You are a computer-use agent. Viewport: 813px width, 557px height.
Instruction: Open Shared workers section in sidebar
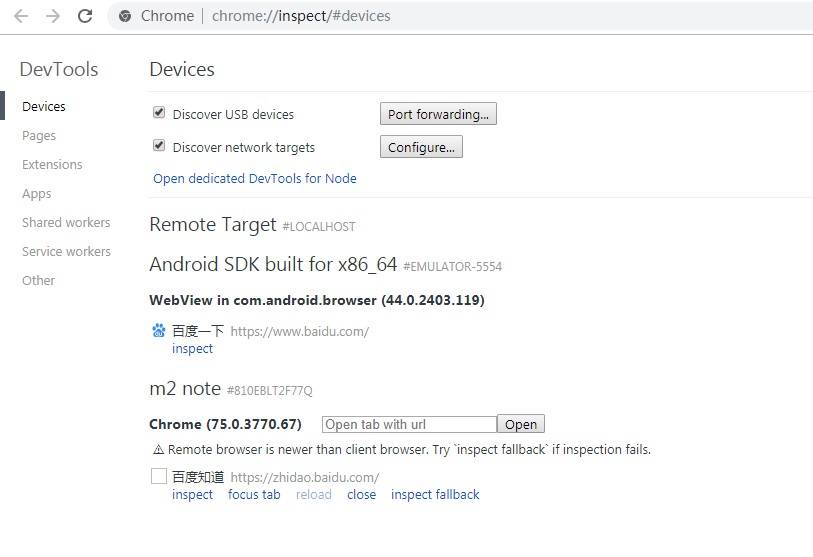click(66, 222)
